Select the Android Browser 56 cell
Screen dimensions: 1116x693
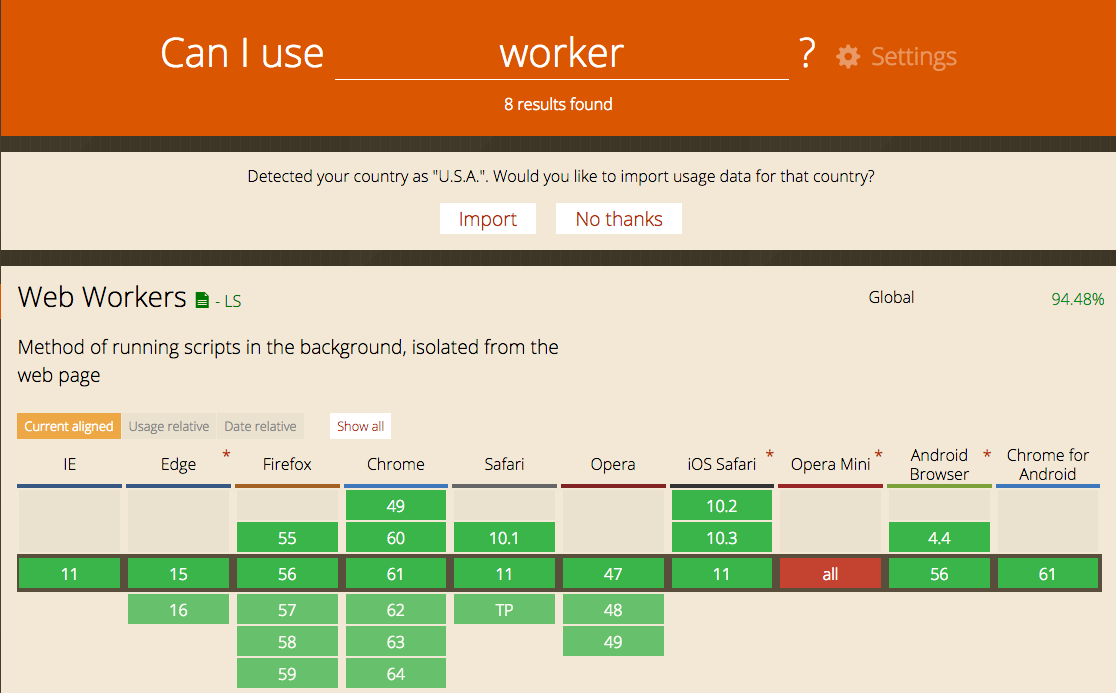[x=939, y=573]
